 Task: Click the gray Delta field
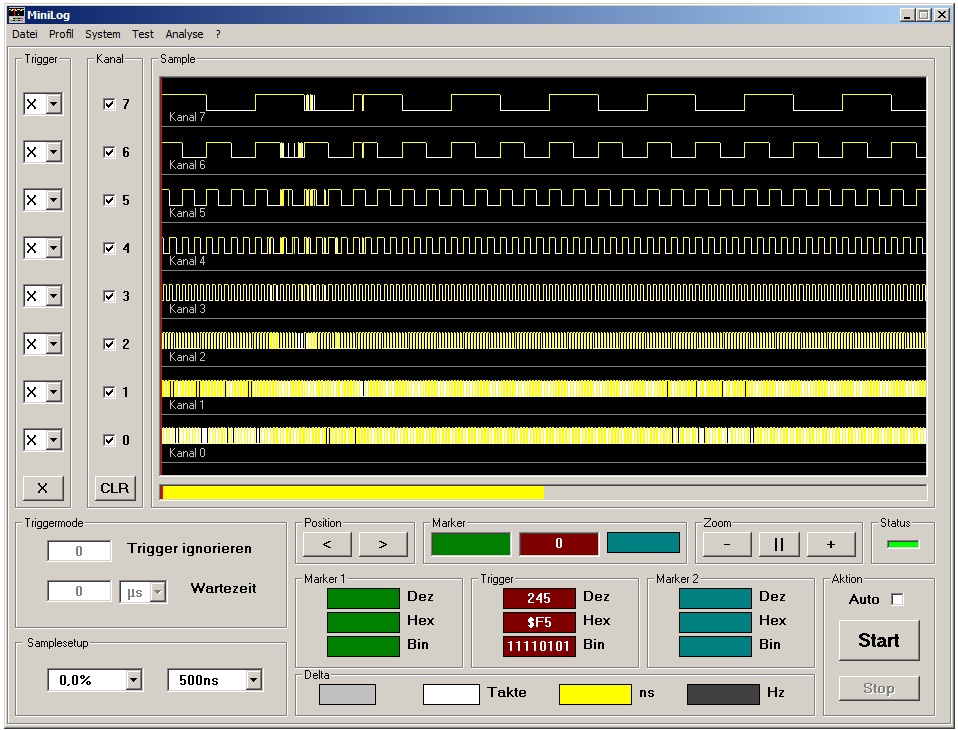click(348, 695)
